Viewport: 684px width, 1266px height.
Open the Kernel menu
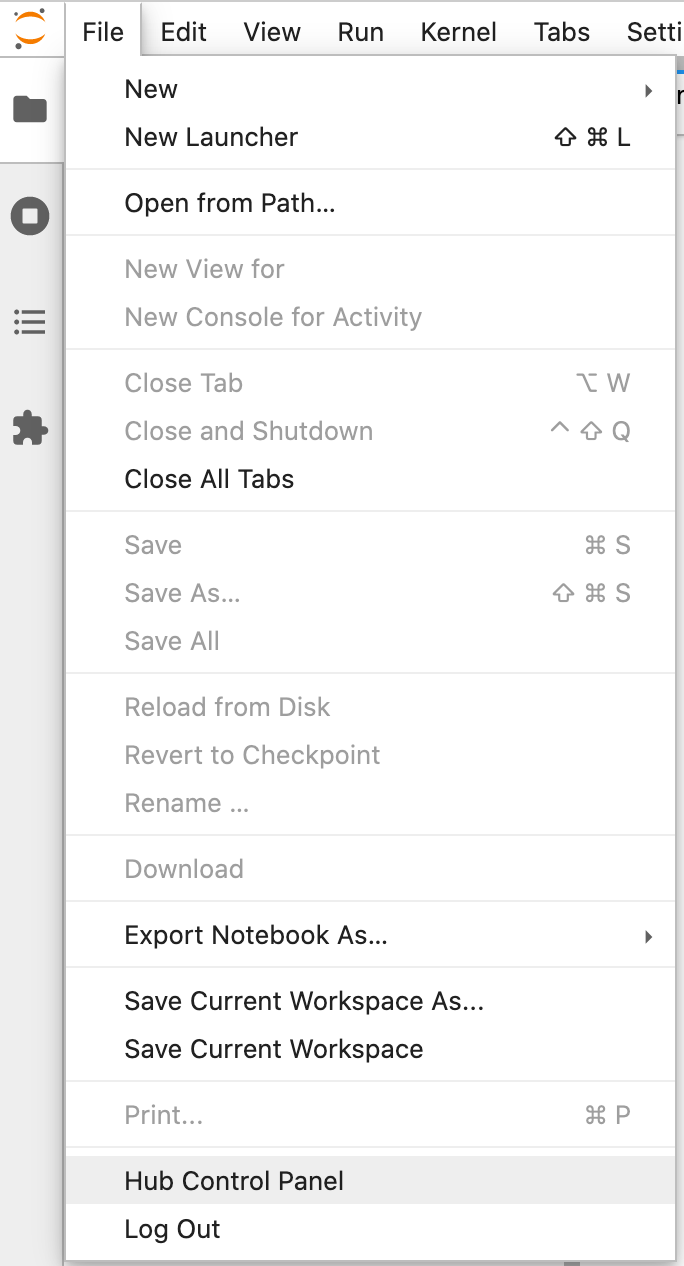[x=458, y=31]
